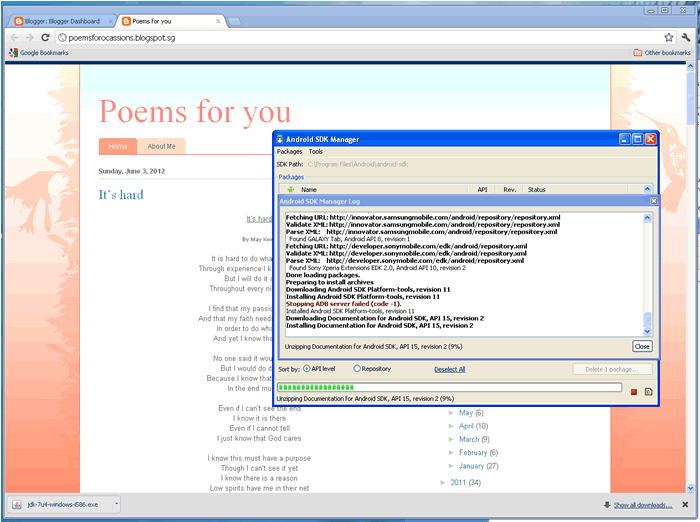Click the Close button in the log panel
This screenshot has width=700, height=522.
point(642,347)
